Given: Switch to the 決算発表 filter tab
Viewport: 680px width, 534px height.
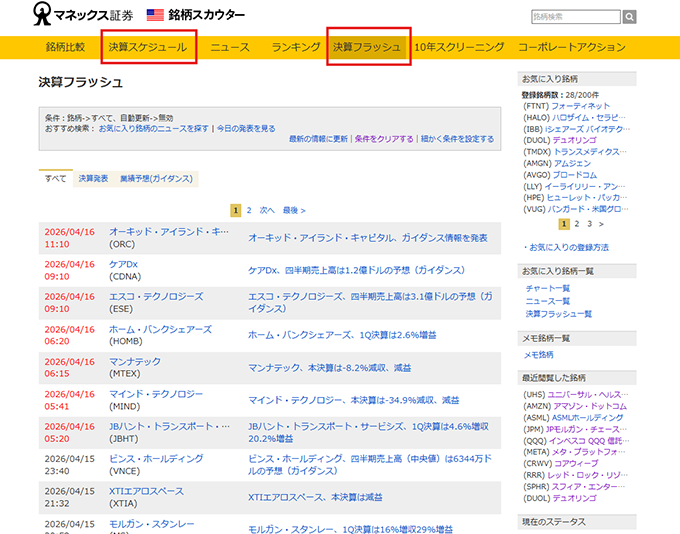Looking at the screenshot, I should 93,179.
